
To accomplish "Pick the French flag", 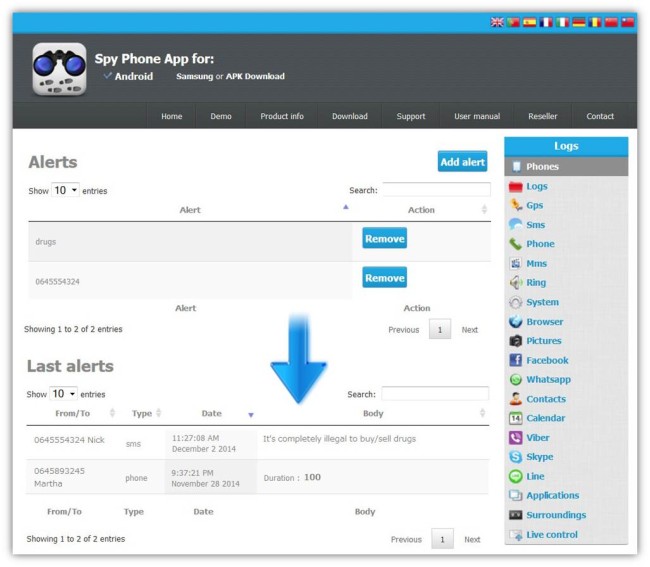I will coord(546,22).
